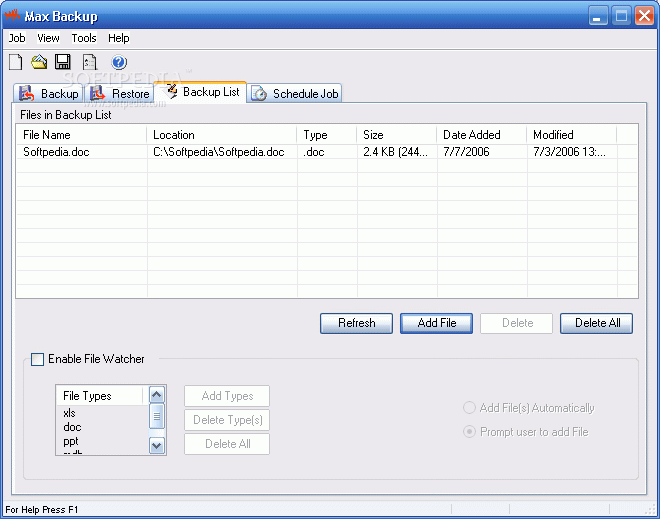Open the Help menu
660x519 pixels.
pos(119,38)
